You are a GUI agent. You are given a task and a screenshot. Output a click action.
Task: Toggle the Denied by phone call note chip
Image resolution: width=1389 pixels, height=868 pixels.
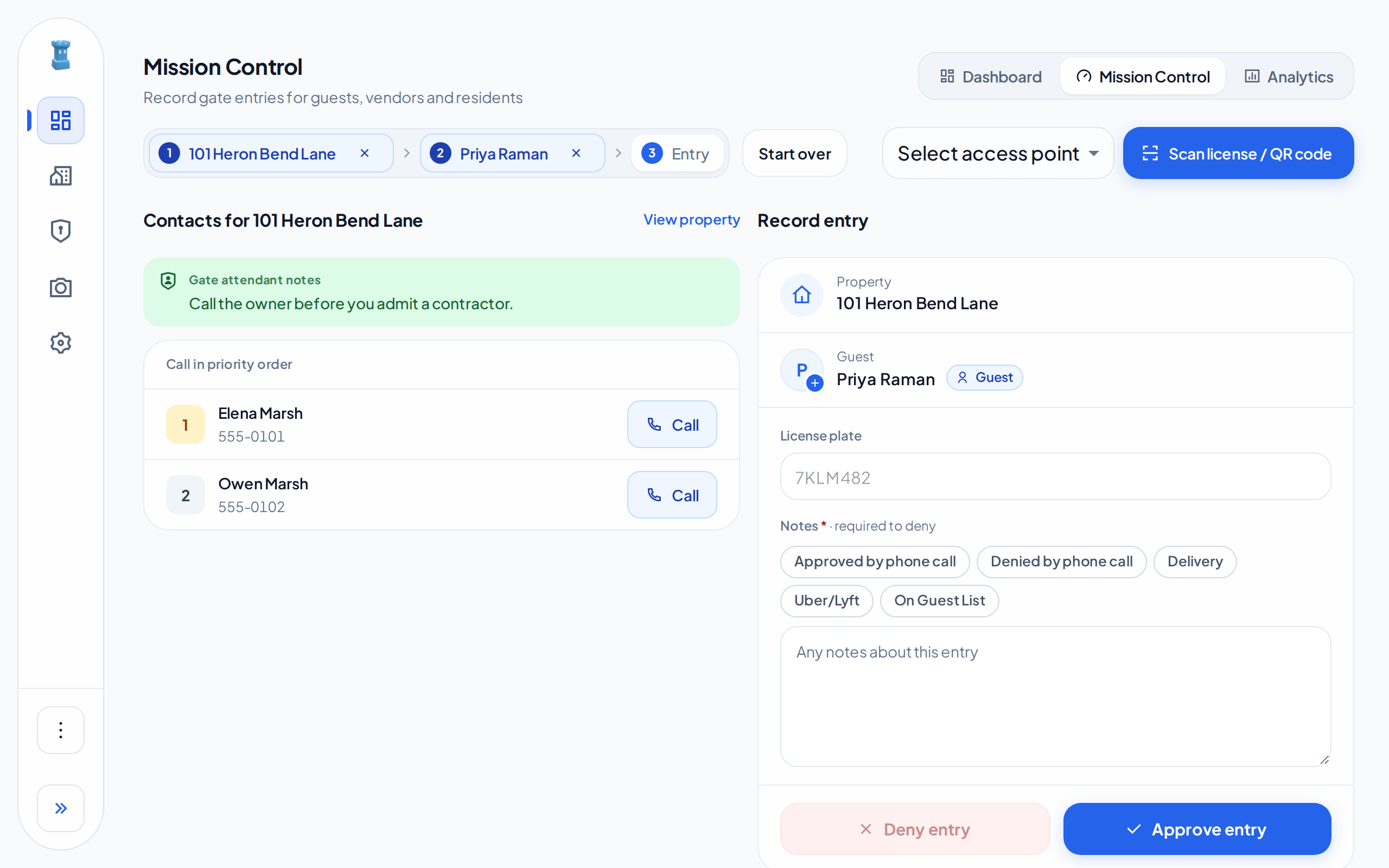1061,561
